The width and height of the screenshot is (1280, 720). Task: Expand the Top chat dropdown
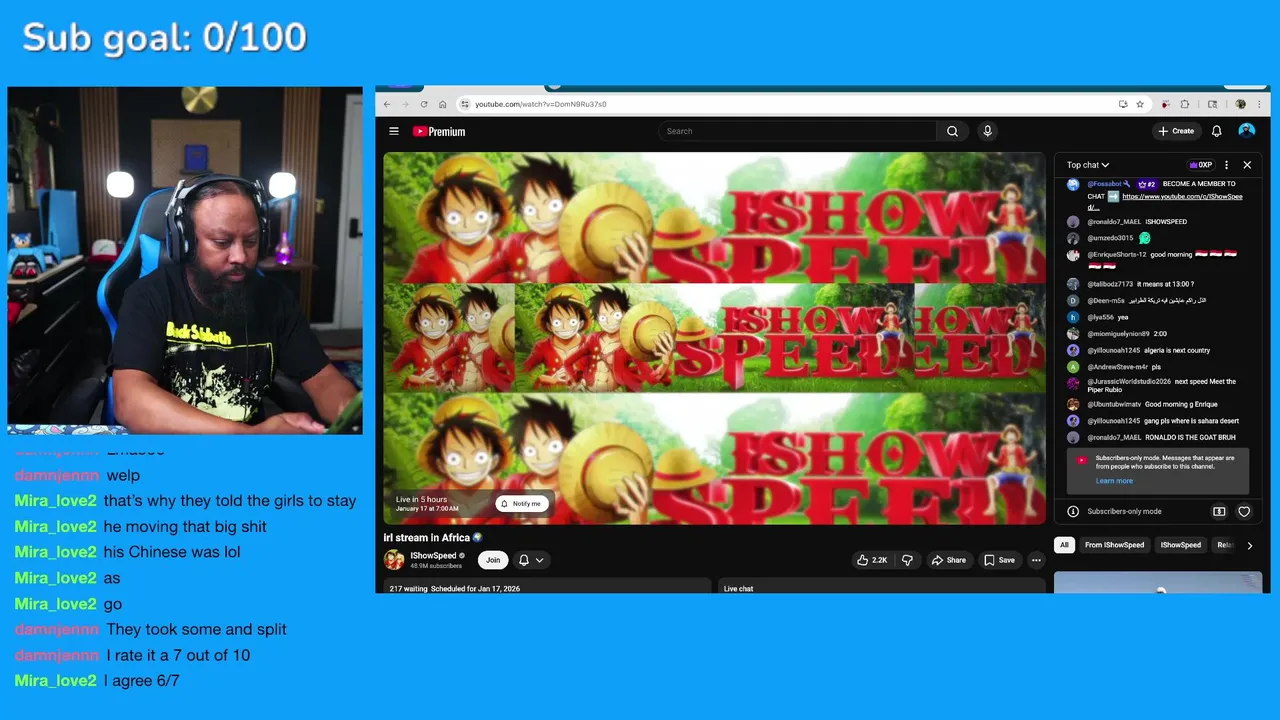(1088, 165)
